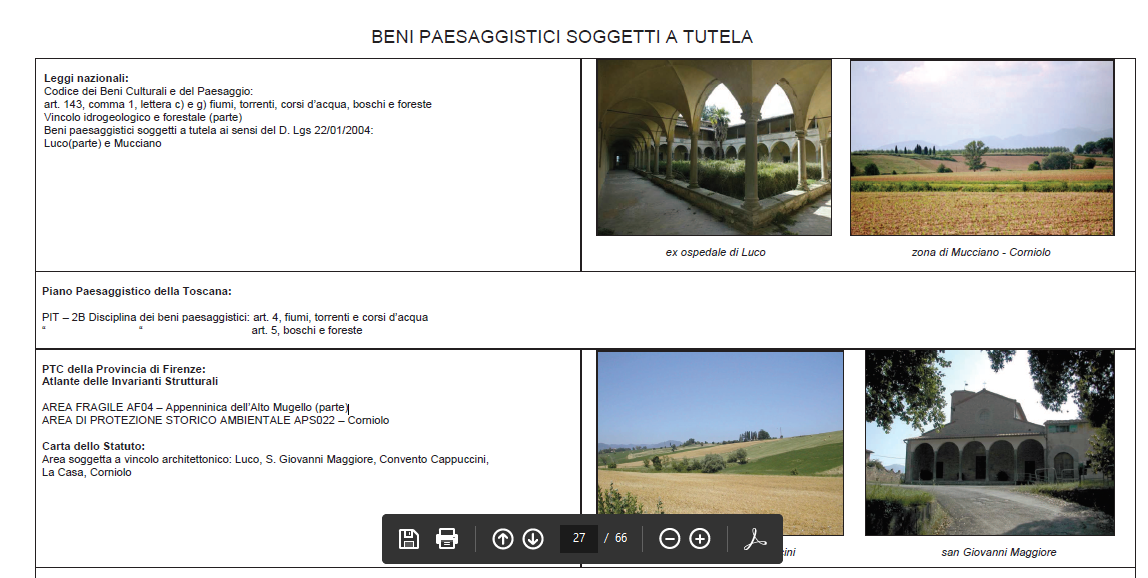The image size is (1148, 578).
Task: Click the "AREA FRAGILE AF04" text line
Action: click(194, 407)
